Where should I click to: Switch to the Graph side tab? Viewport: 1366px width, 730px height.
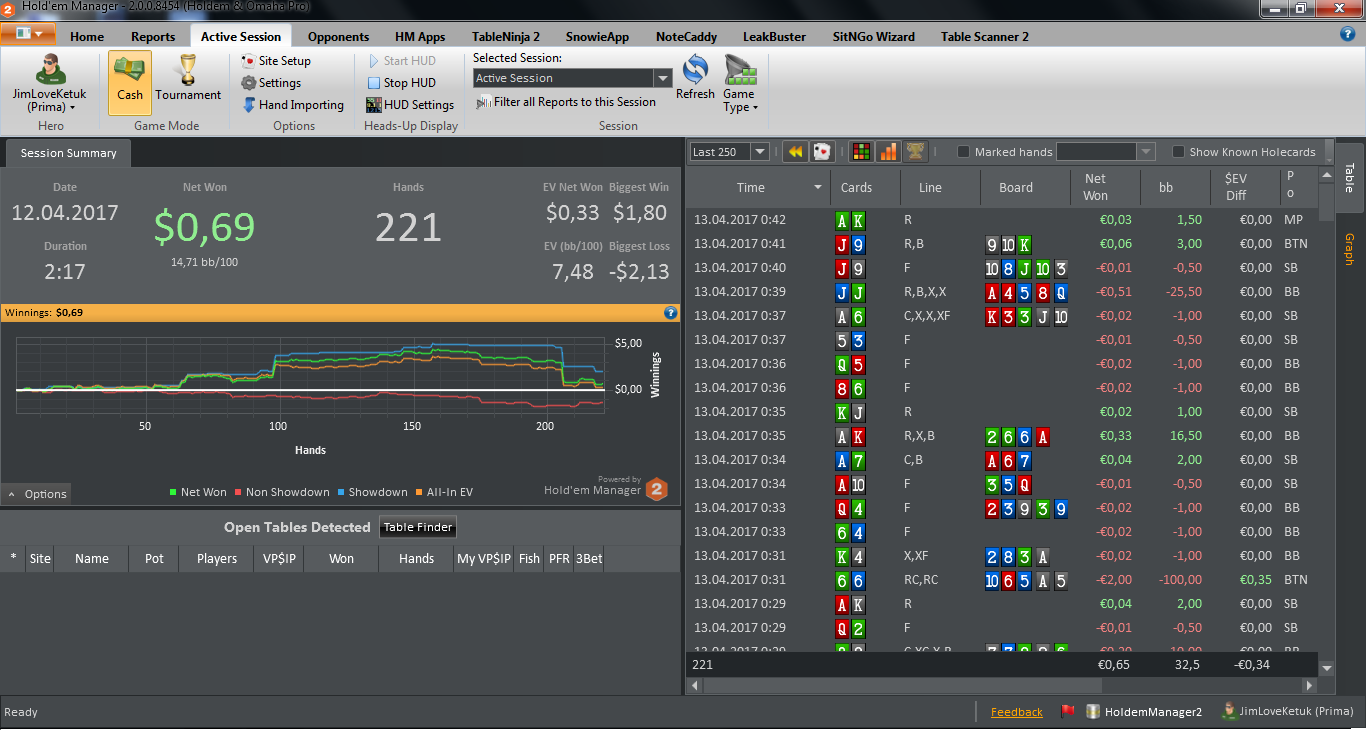tap(1349, 249)
